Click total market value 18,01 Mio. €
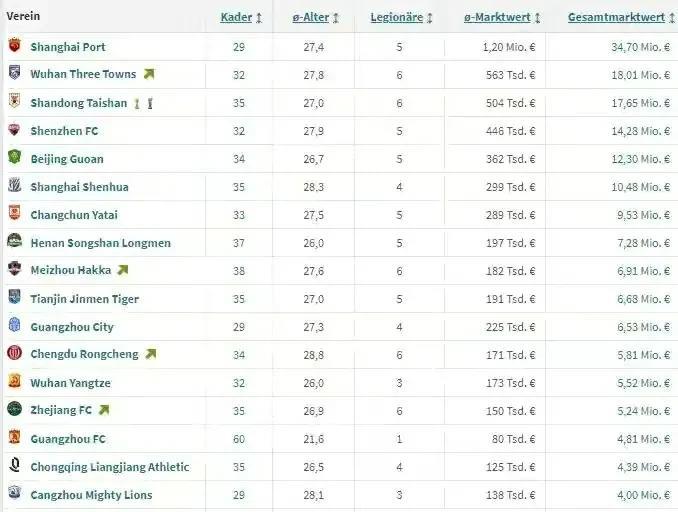 point(641,75)
